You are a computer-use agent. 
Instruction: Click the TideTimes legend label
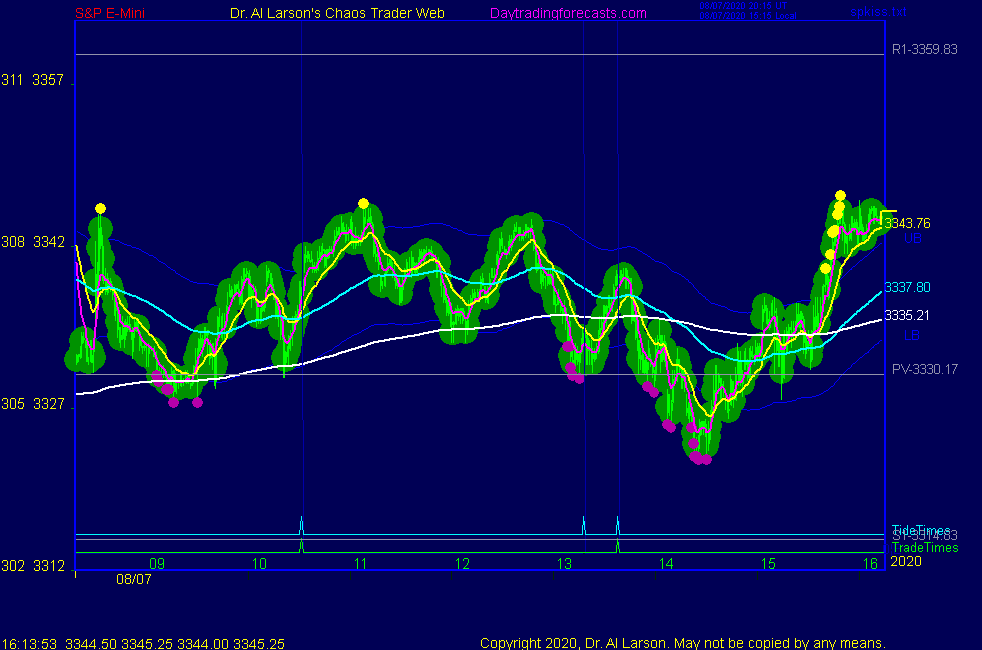tap(921, 530)
